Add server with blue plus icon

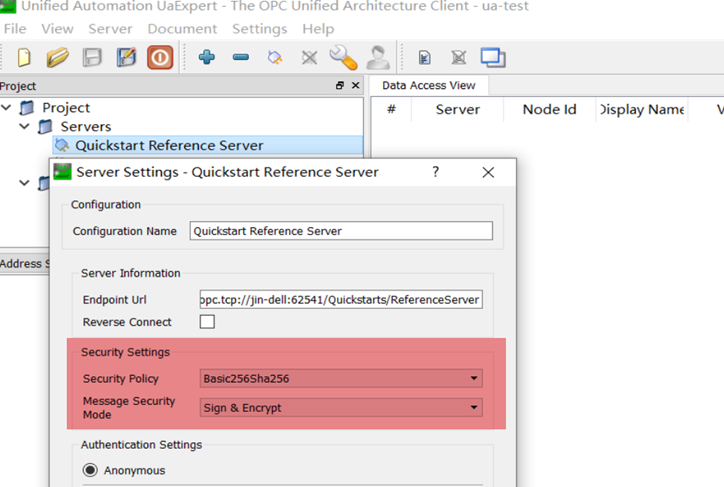point(206,57)
